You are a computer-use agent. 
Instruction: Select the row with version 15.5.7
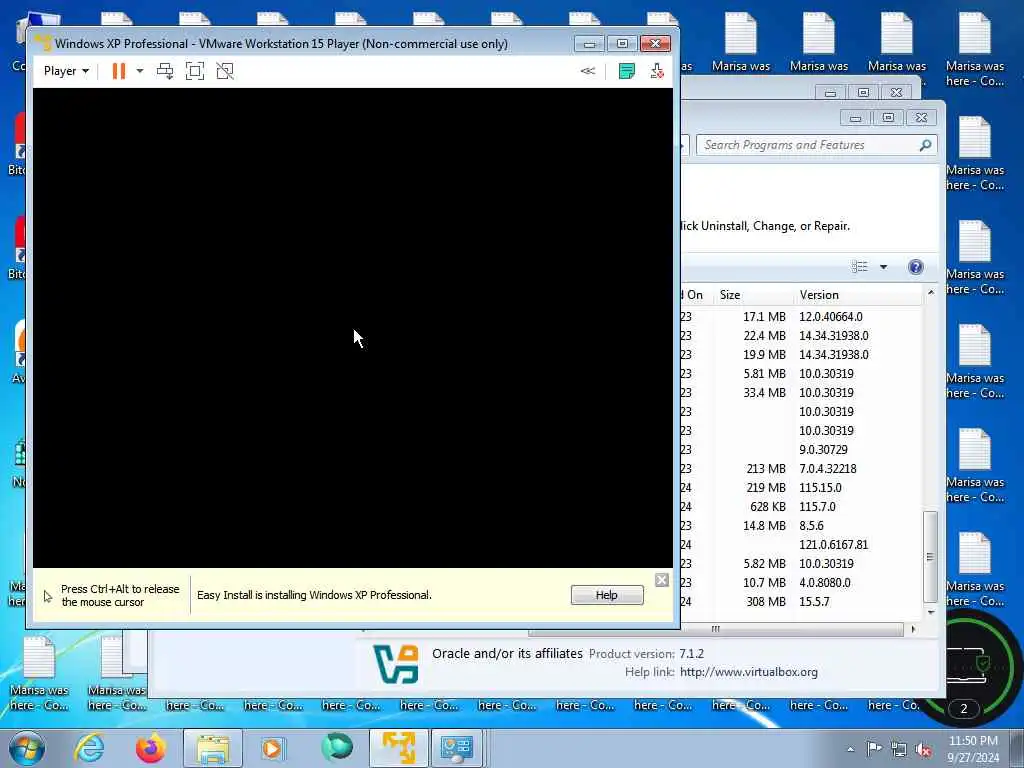801,601
